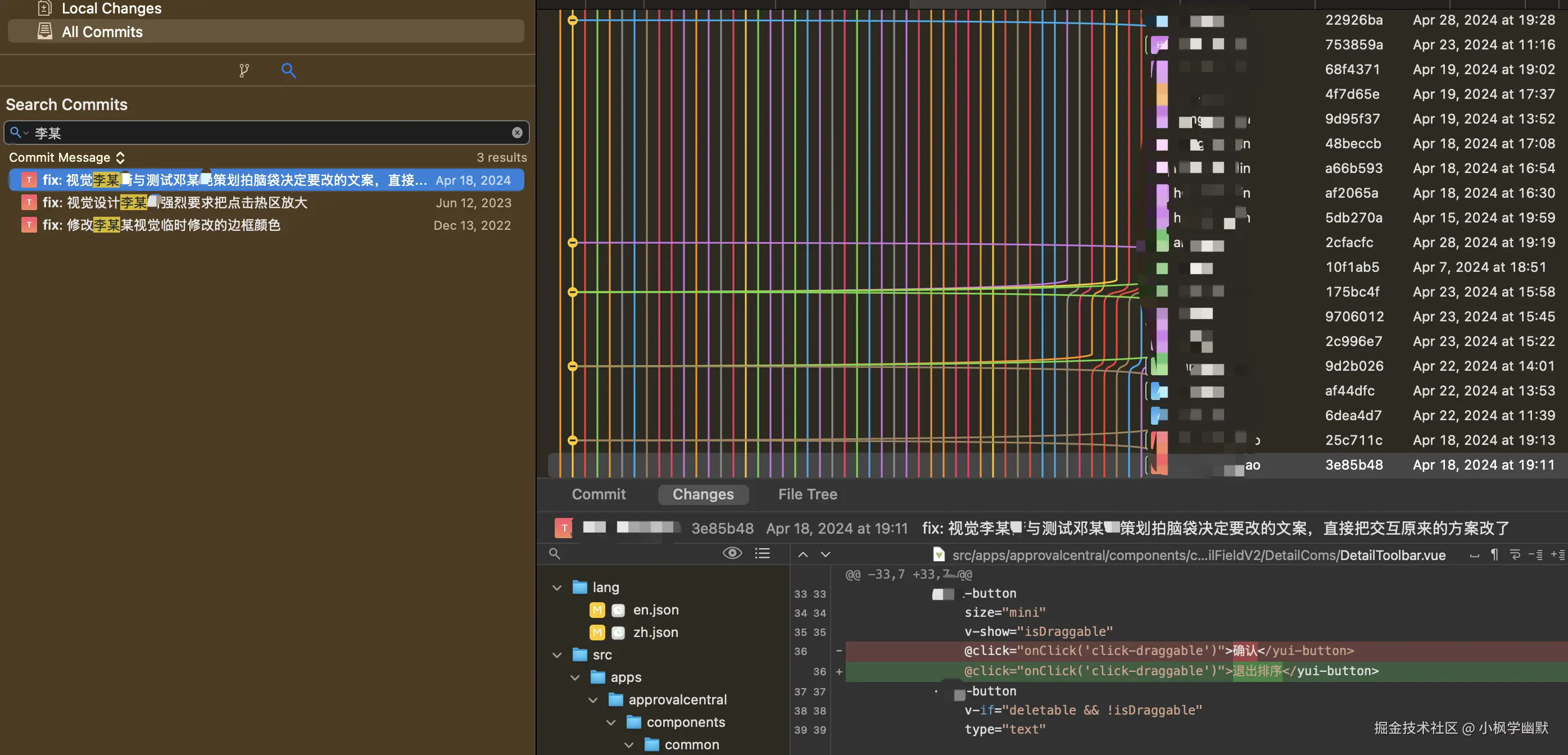Switch to the Commit tab
Screen dimensions: 1568x755
599,494
